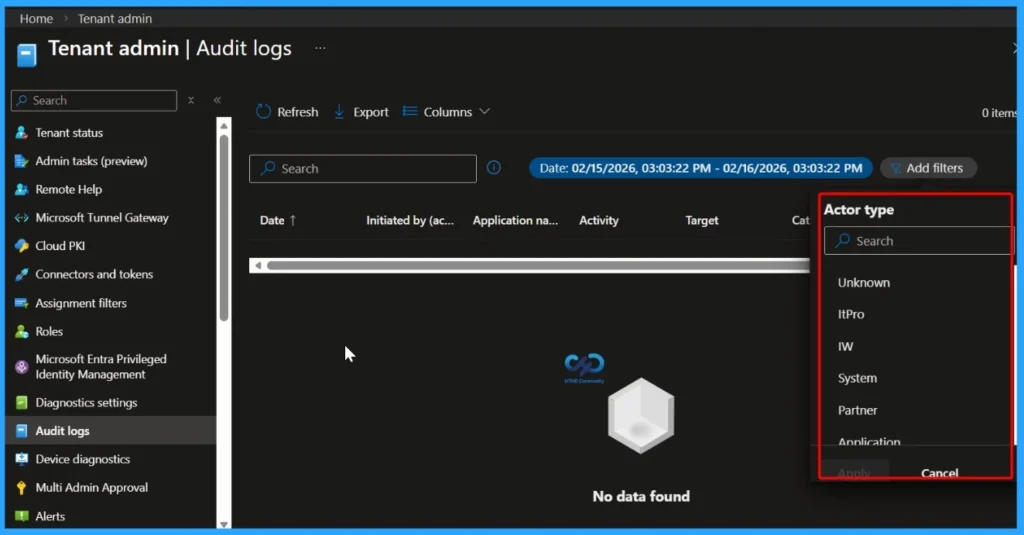Click the Assignment filters icon

coord(21,303)
